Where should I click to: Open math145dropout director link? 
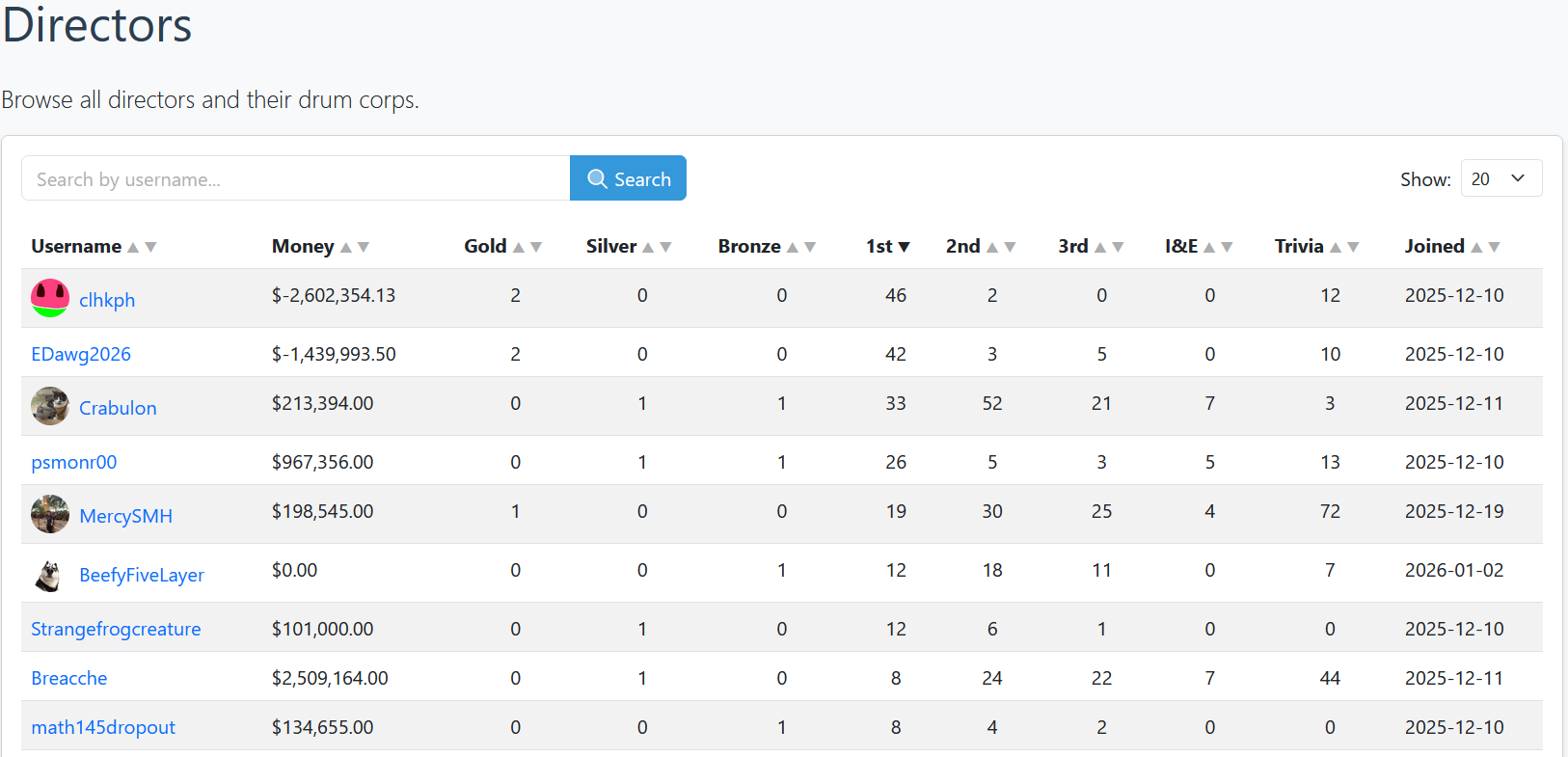pos(103,727)
